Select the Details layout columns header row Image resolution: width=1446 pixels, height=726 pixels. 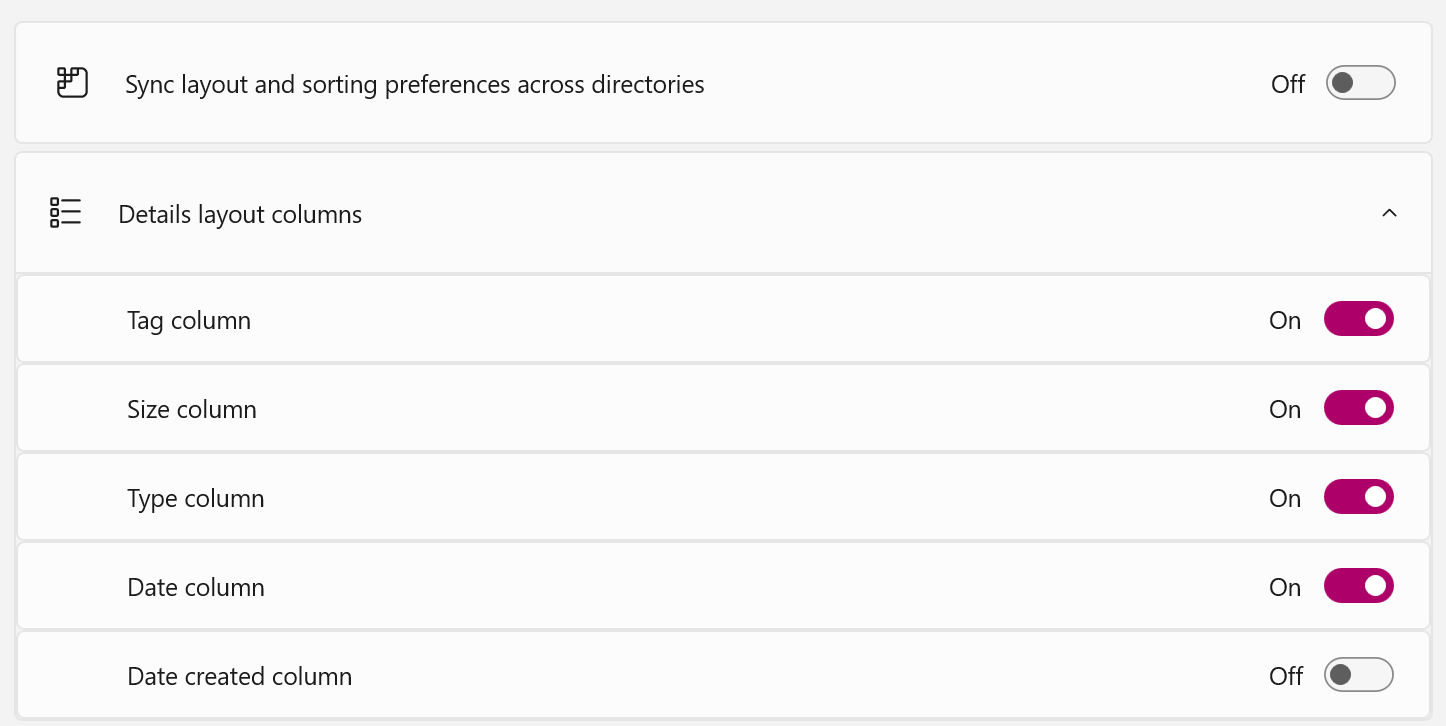(x=700, y=213)
